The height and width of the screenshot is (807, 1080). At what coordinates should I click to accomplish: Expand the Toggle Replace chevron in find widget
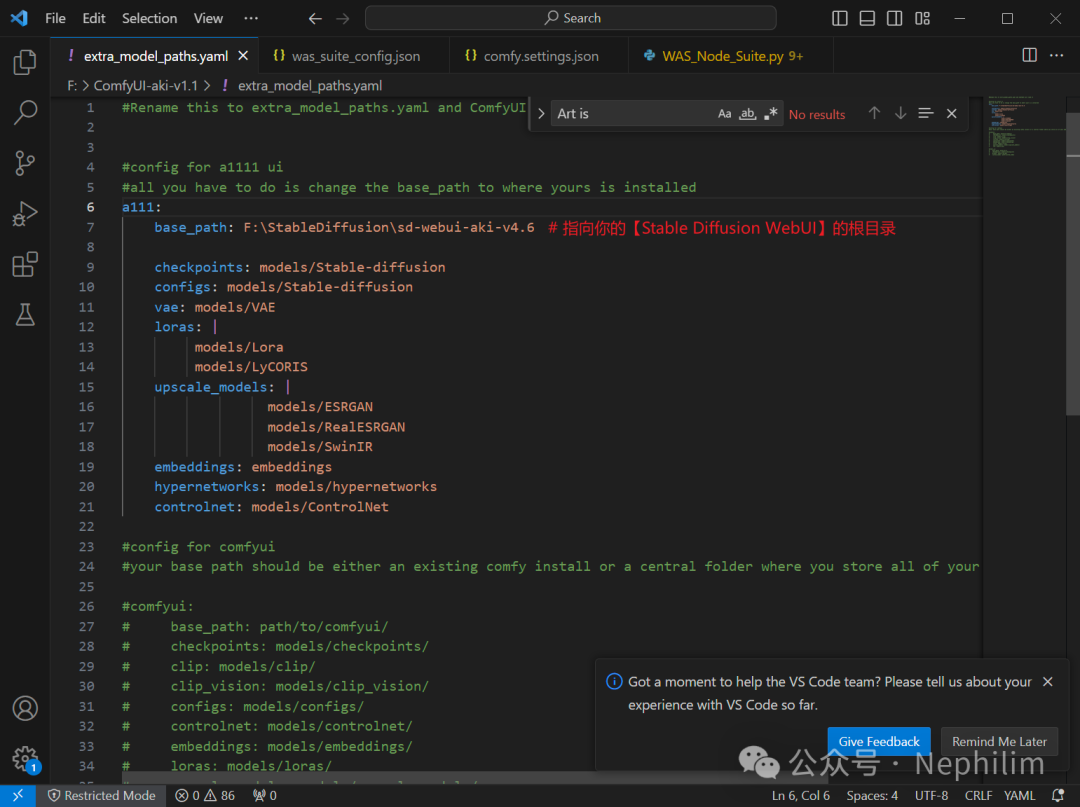click(x=541, y=114)
